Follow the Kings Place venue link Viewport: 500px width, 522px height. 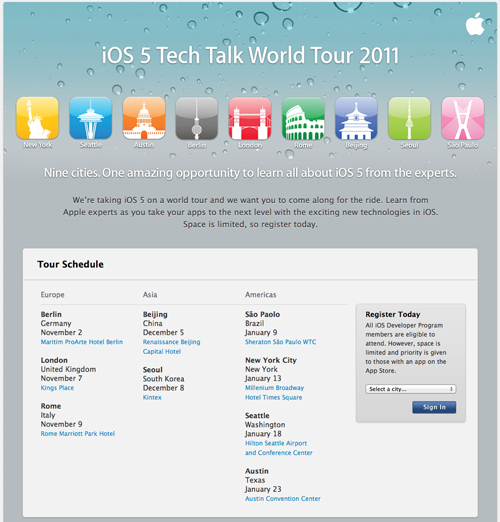pyautogui.click(x=57, y=388)
